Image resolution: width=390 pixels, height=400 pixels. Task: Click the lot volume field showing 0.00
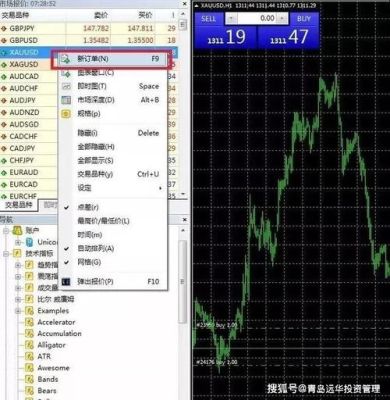[x=257, y=19]
